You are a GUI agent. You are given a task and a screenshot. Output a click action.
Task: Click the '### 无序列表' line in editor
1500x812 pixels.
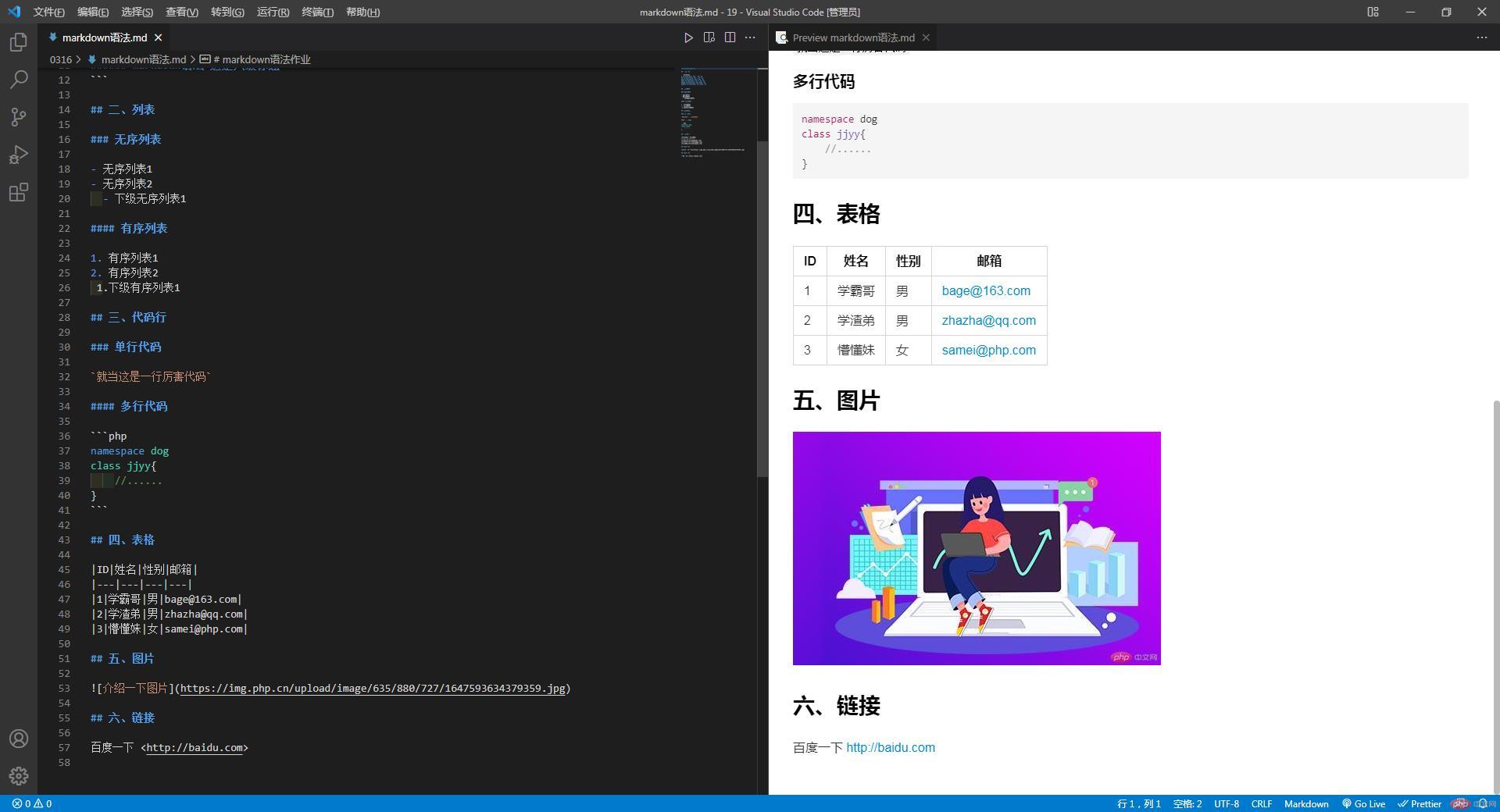tap(126, 139)
